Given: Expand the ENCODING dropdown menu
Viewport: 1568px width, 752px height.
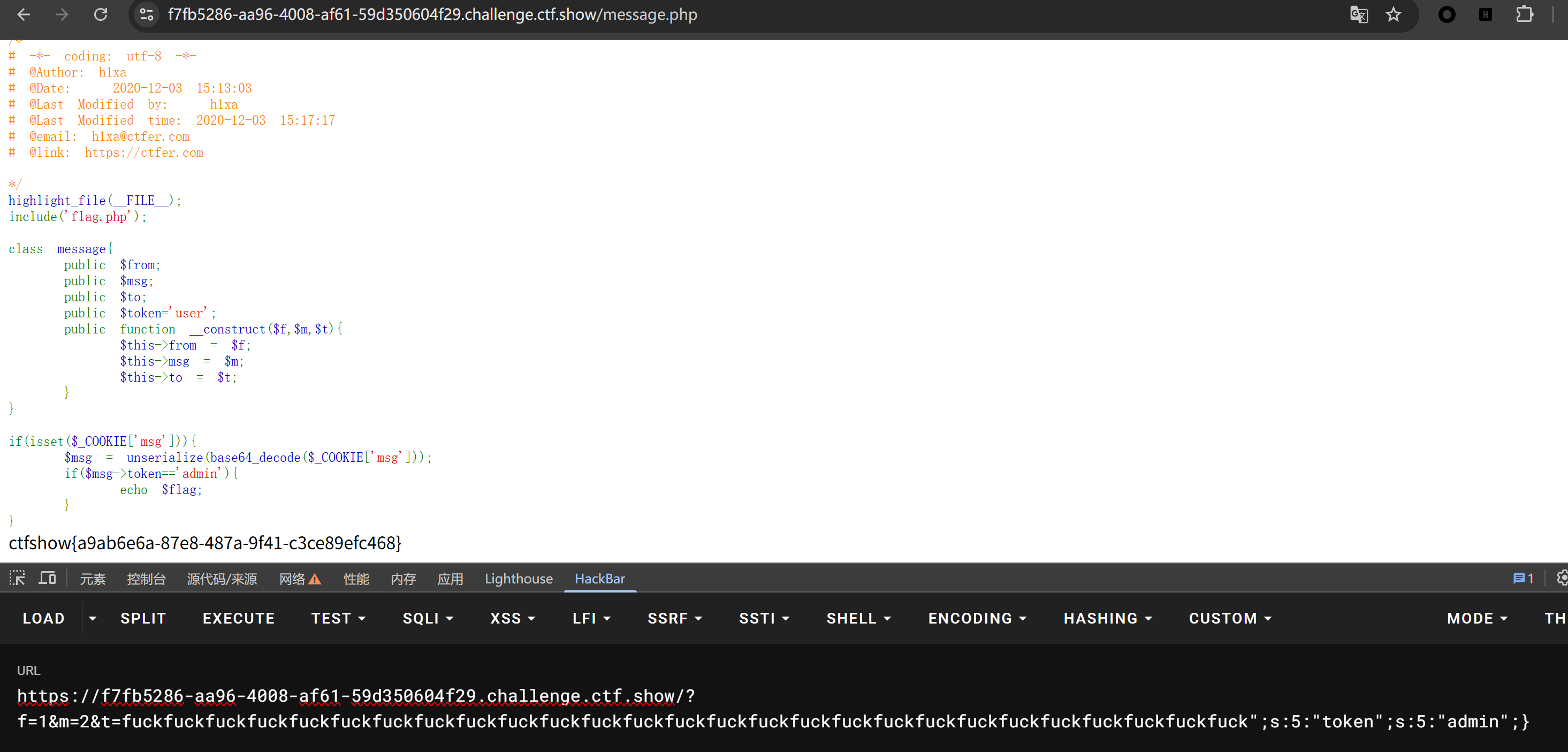Looking at the screenshot, I should (977, 619).
